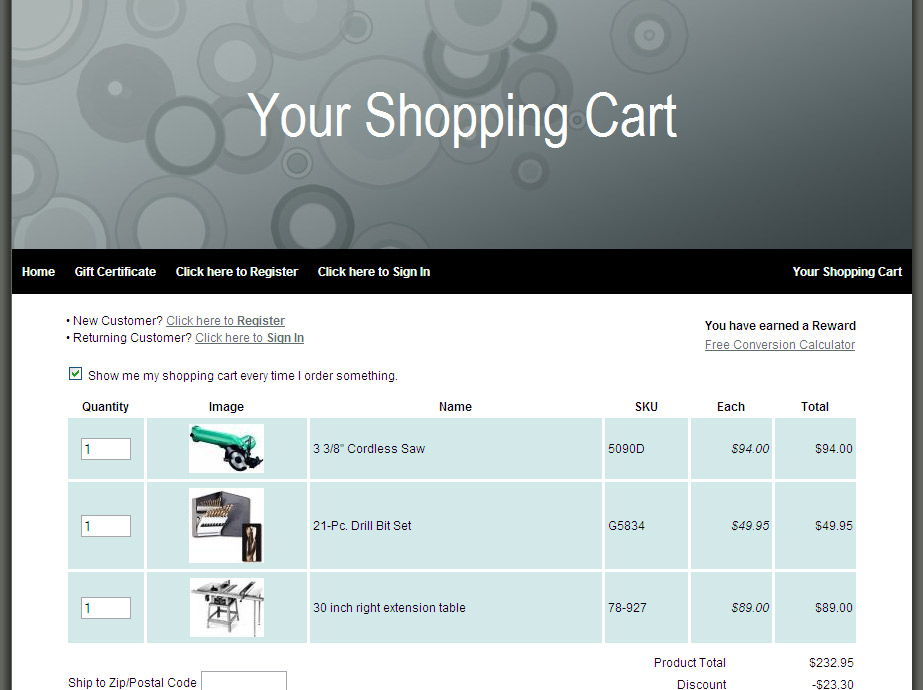Click the 3 3/8" Cordless Saw name
923x690 pixels.
[x=369, y=449]
